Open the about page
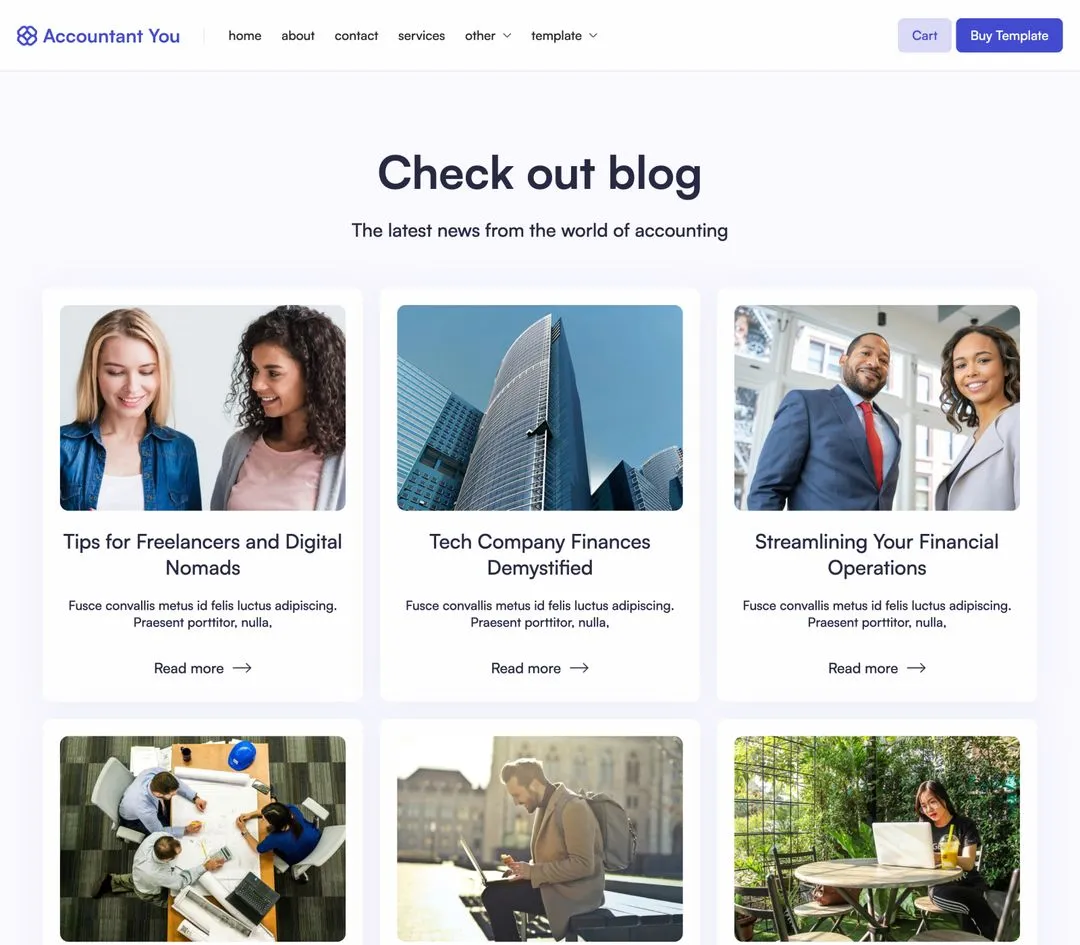 pyautogui.click(x=298, y=36)
